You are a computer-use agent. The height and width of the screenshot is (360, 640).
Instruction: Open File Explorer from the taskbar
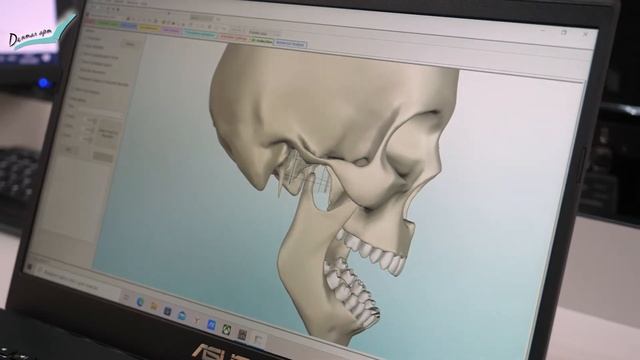[154, 306]
